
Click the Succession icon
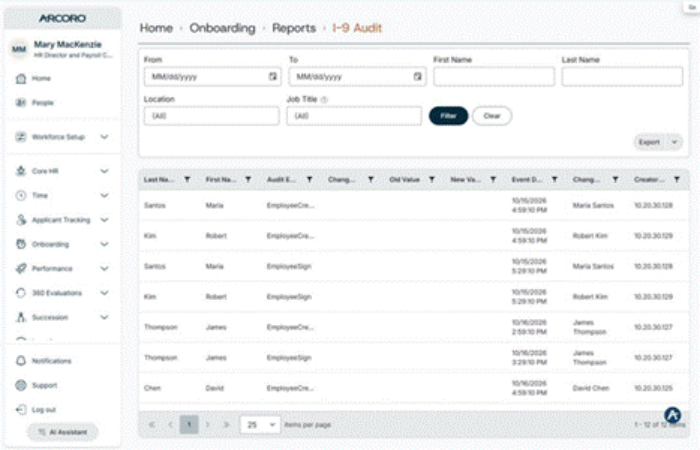(x=21, y=317)
